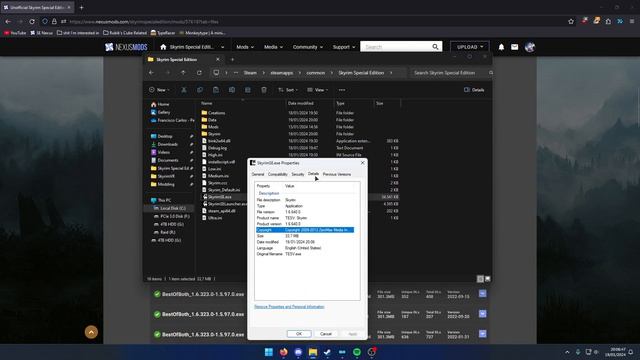Refresh the File Explorer folder view

[199, 73]
